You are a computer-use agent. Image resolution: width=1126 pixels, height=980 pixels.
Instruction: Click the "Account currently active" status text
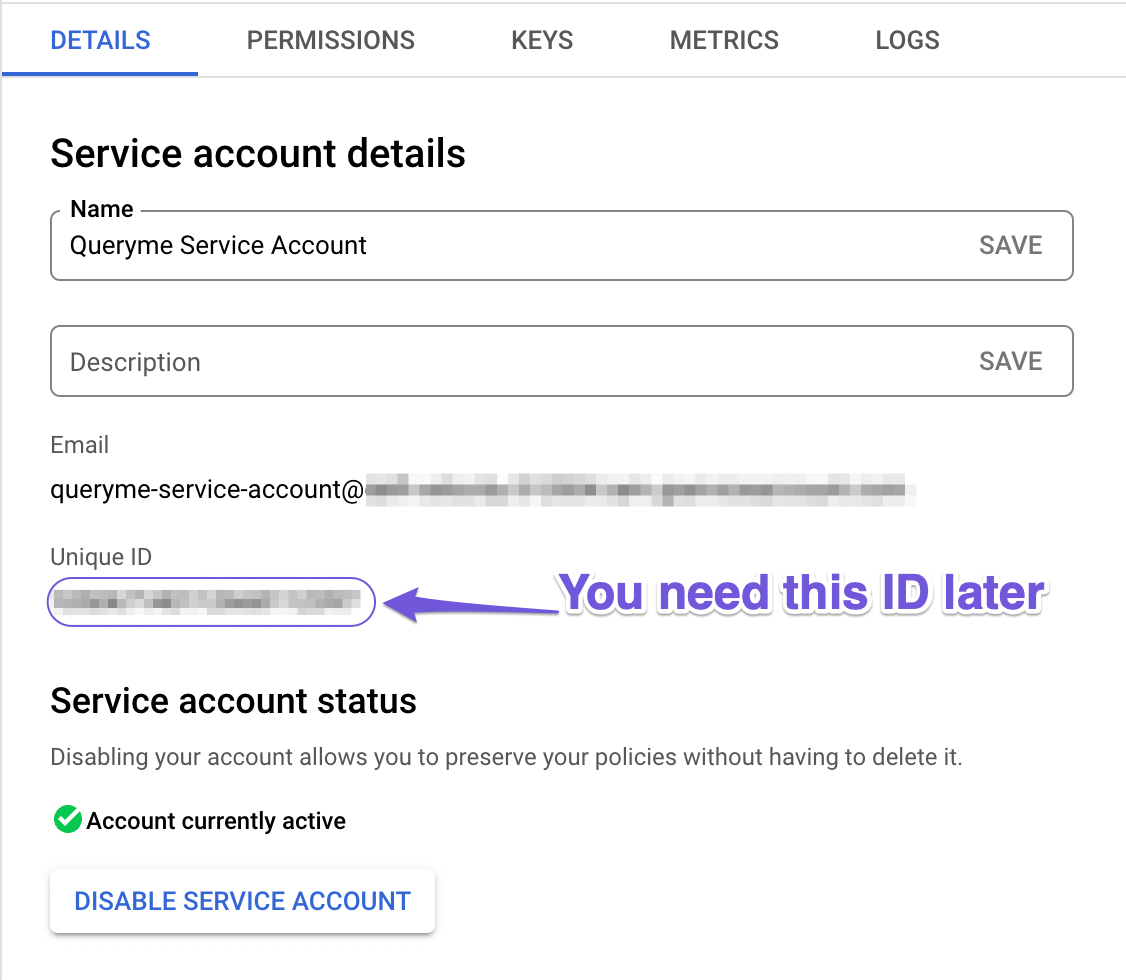pyautogui.click(x=216, y=822)
